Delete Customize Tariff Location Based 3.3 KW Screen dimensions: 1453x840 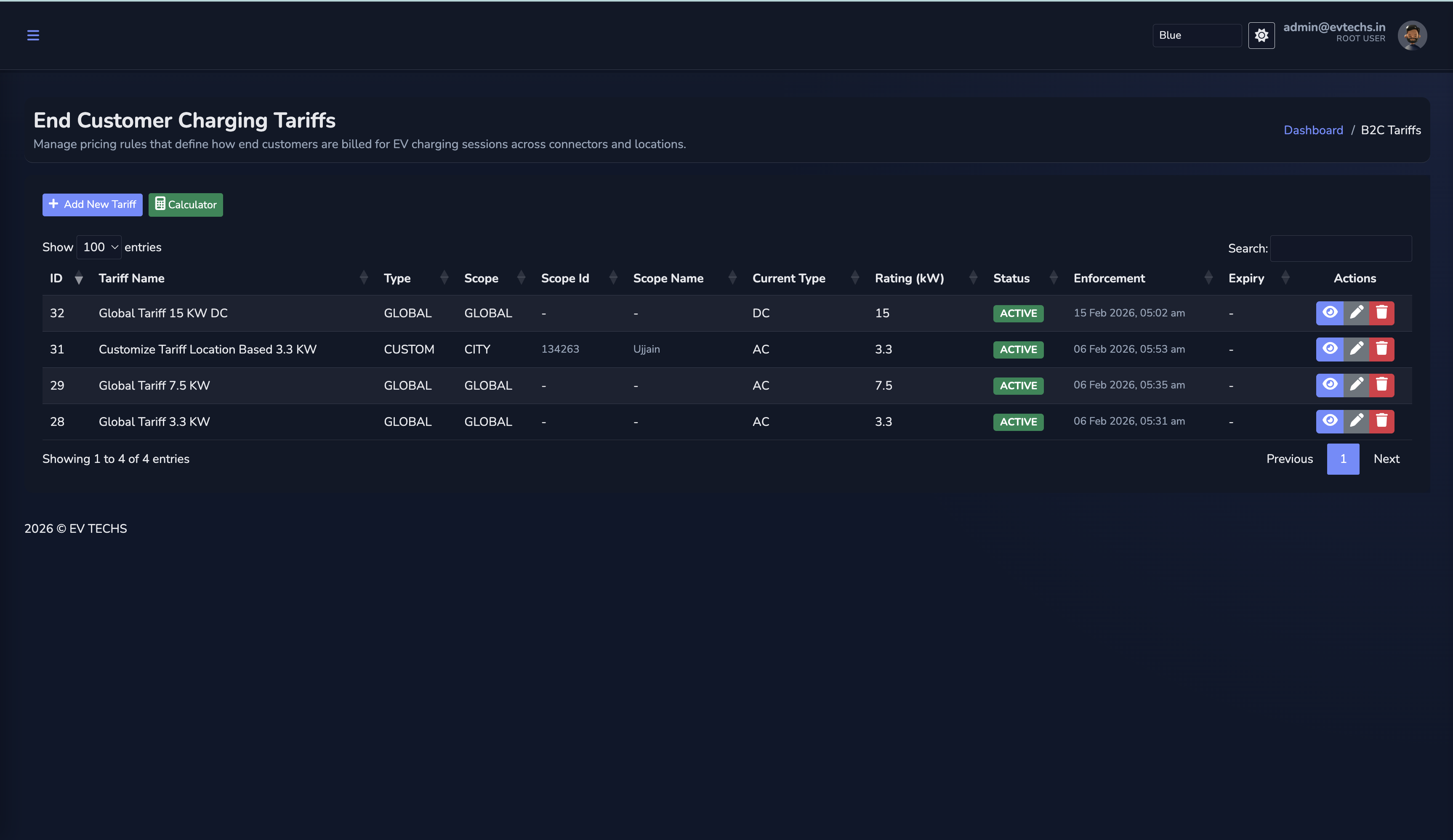point(1382,349)
